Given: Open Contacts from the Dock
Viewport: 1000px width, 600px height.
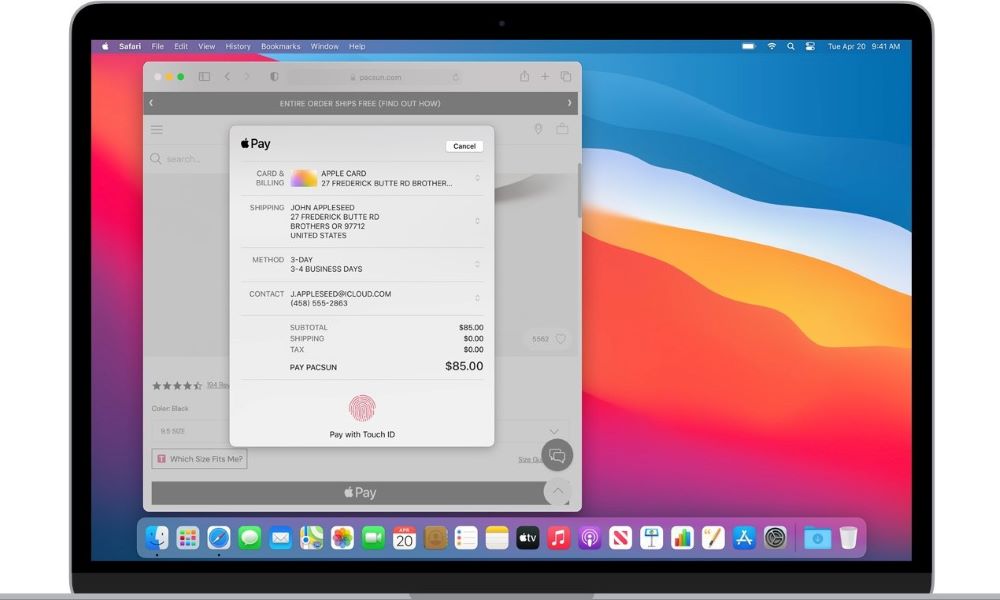Looking at the screenshot, I should (x=436, y=538).
